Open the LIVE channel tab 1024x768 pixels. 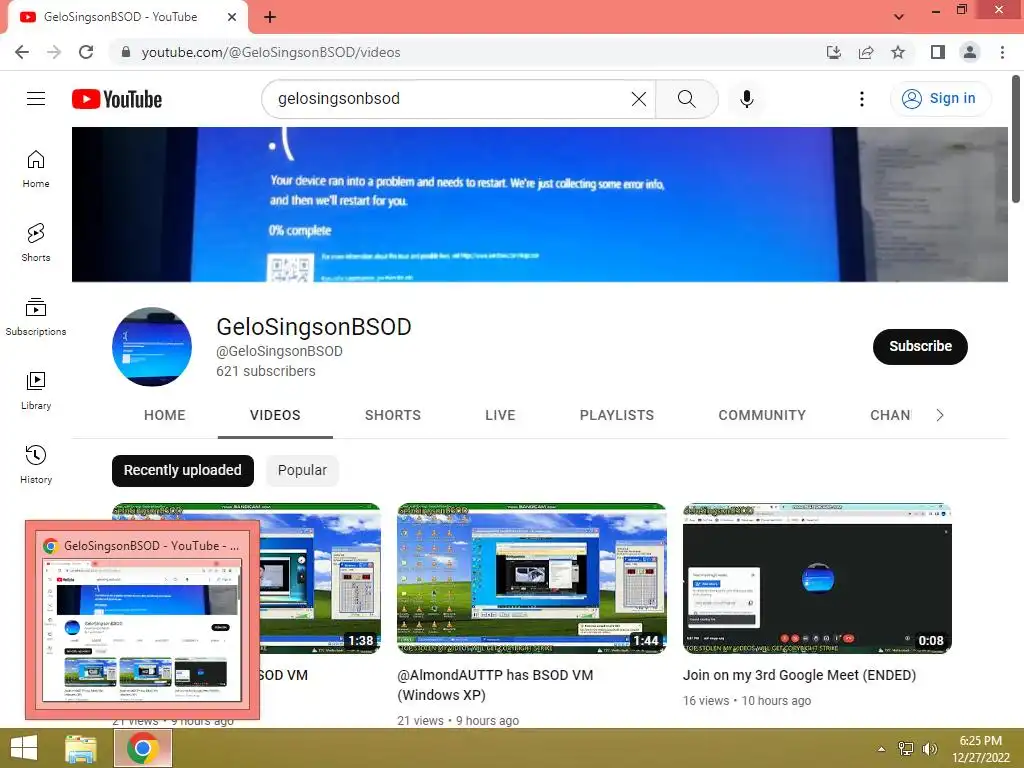click(x=500, y=415)
